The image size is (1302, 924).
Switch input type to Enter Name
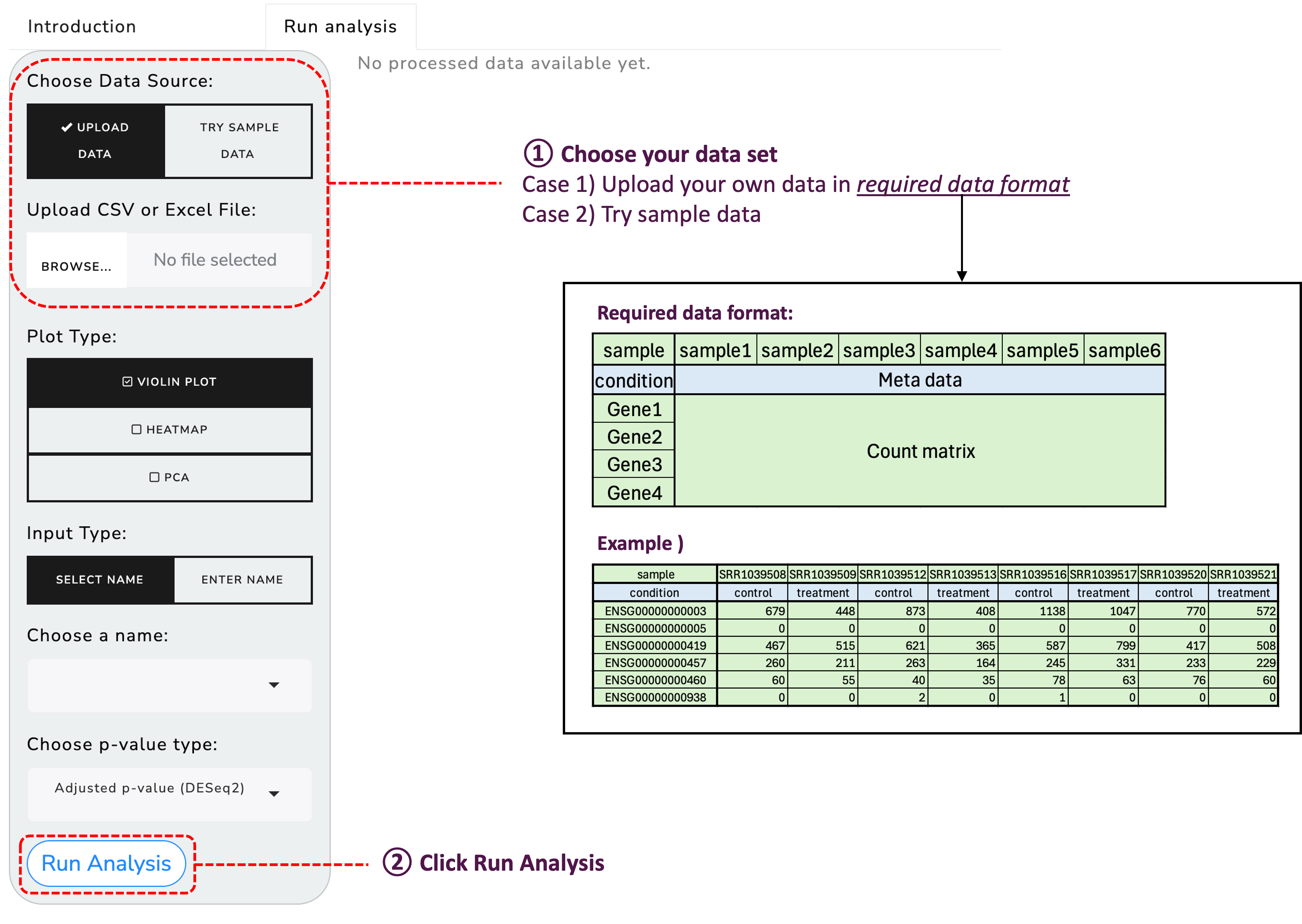[x=242, y=579]
